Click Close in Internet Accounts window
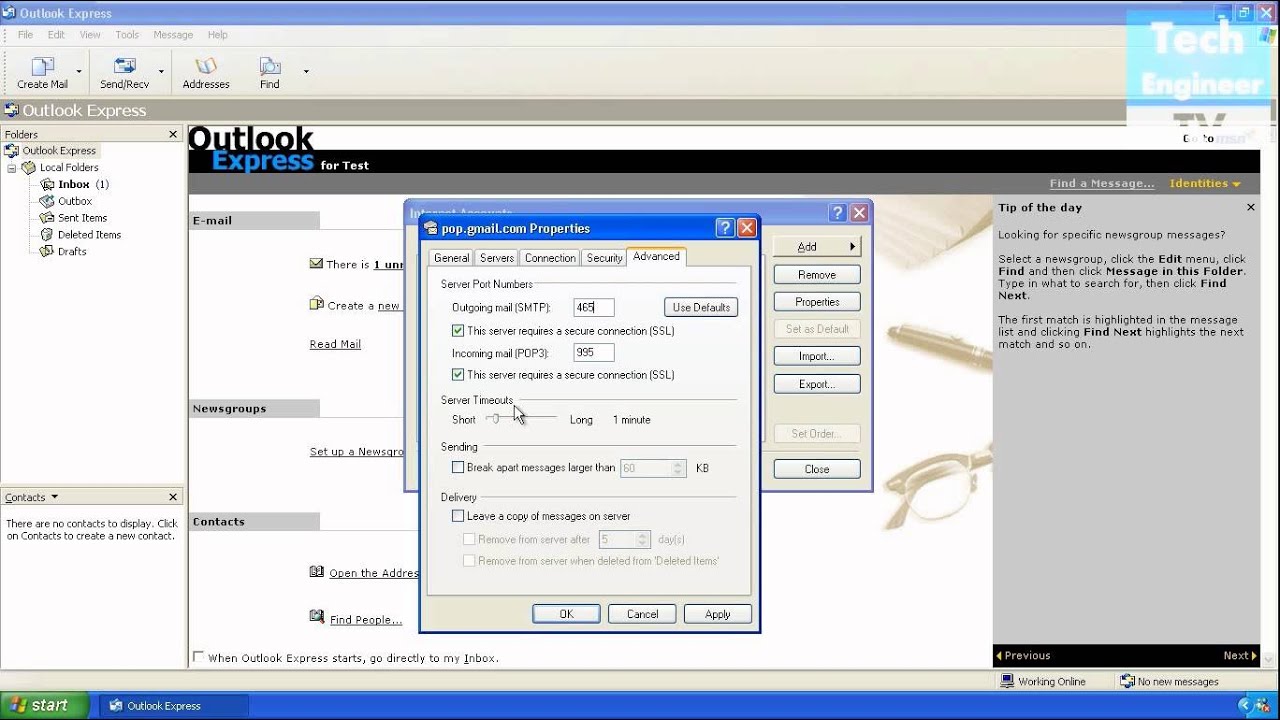The width and height of the screenshot is (1280, 720). tap(817, 469)
